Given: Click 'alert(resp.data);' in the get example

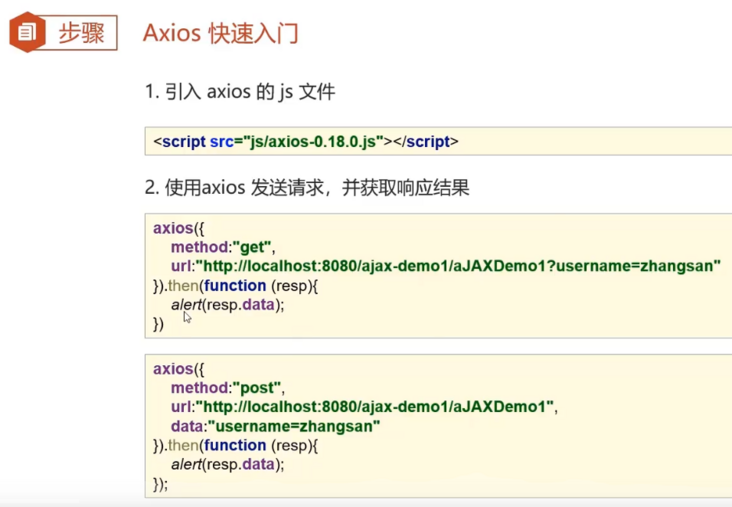Looking at the screenshot, I should coord(227,305).
